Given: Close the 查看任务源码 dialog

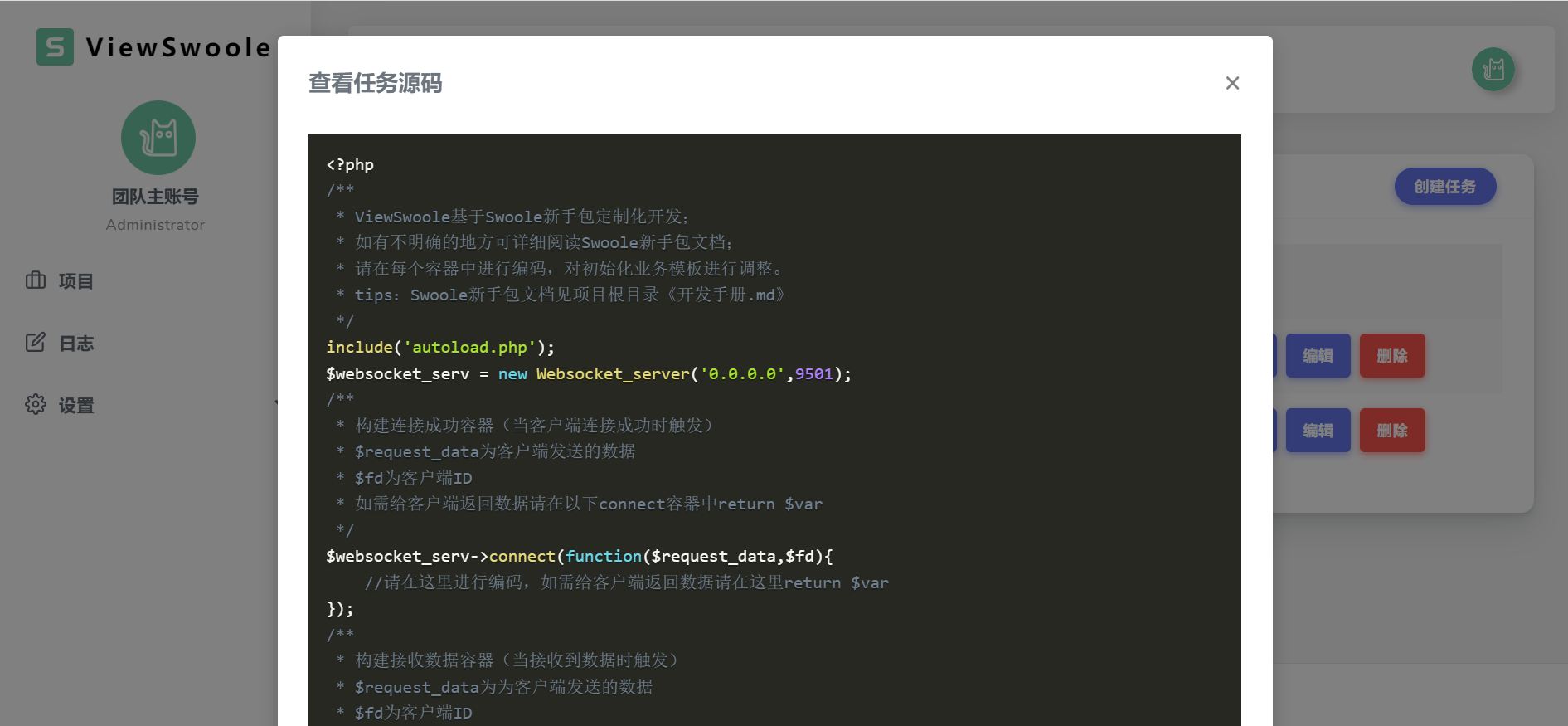Looking at the screenshot, I should 1232,83.
